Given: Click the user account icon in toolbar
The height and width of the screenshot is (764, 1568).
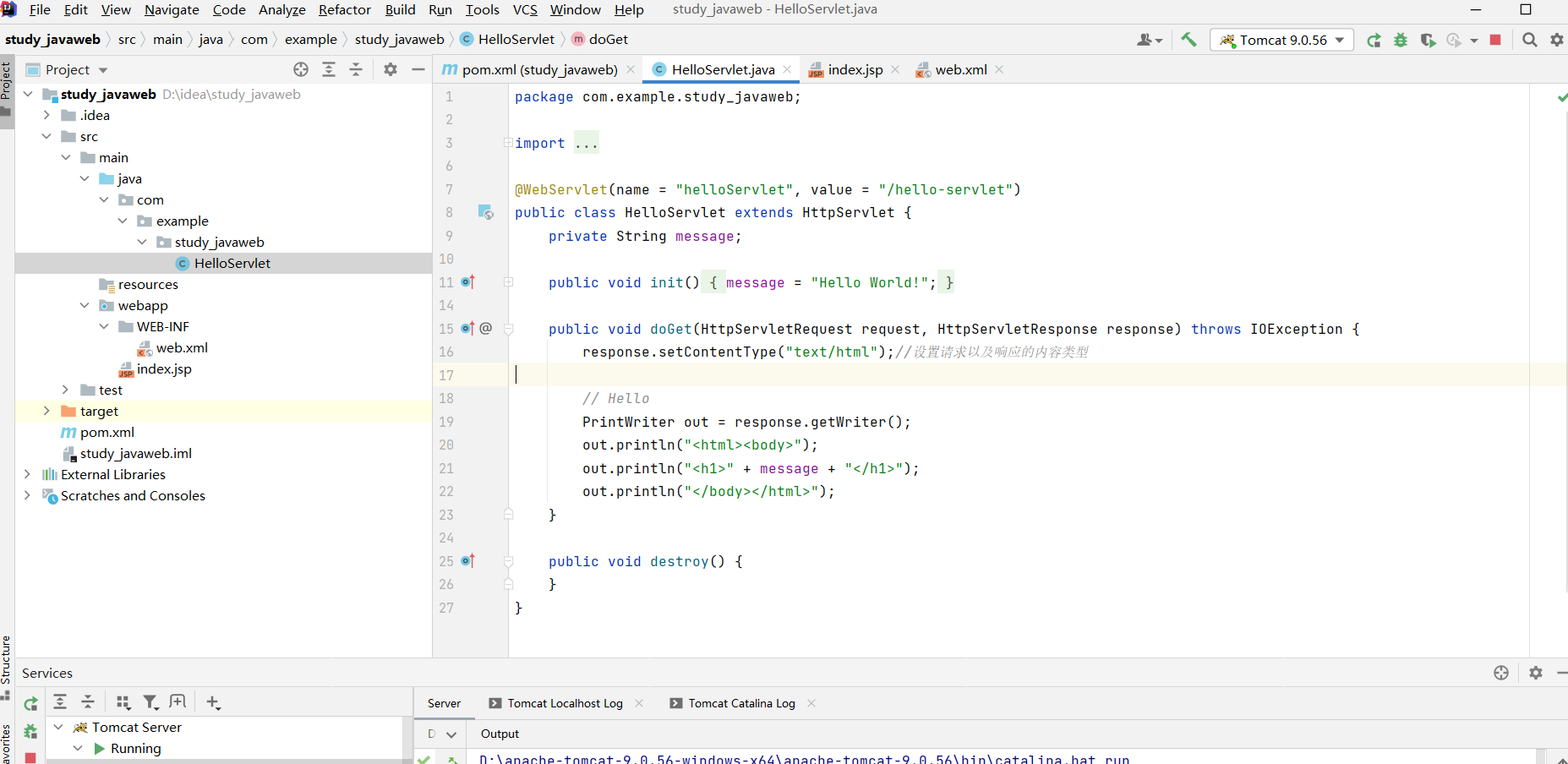Looking at the screenshot, I should click(x=1149, y=40).
